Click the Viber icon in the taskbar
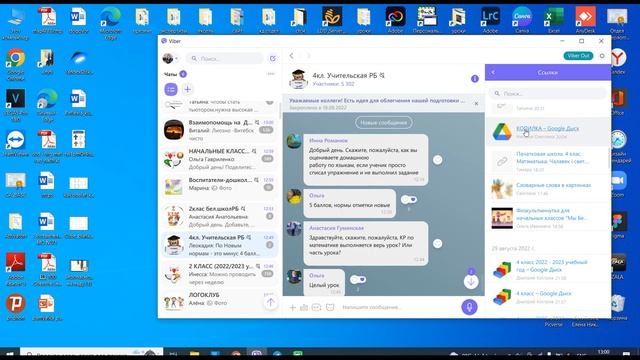640x360 pixels. click(256, 353)
